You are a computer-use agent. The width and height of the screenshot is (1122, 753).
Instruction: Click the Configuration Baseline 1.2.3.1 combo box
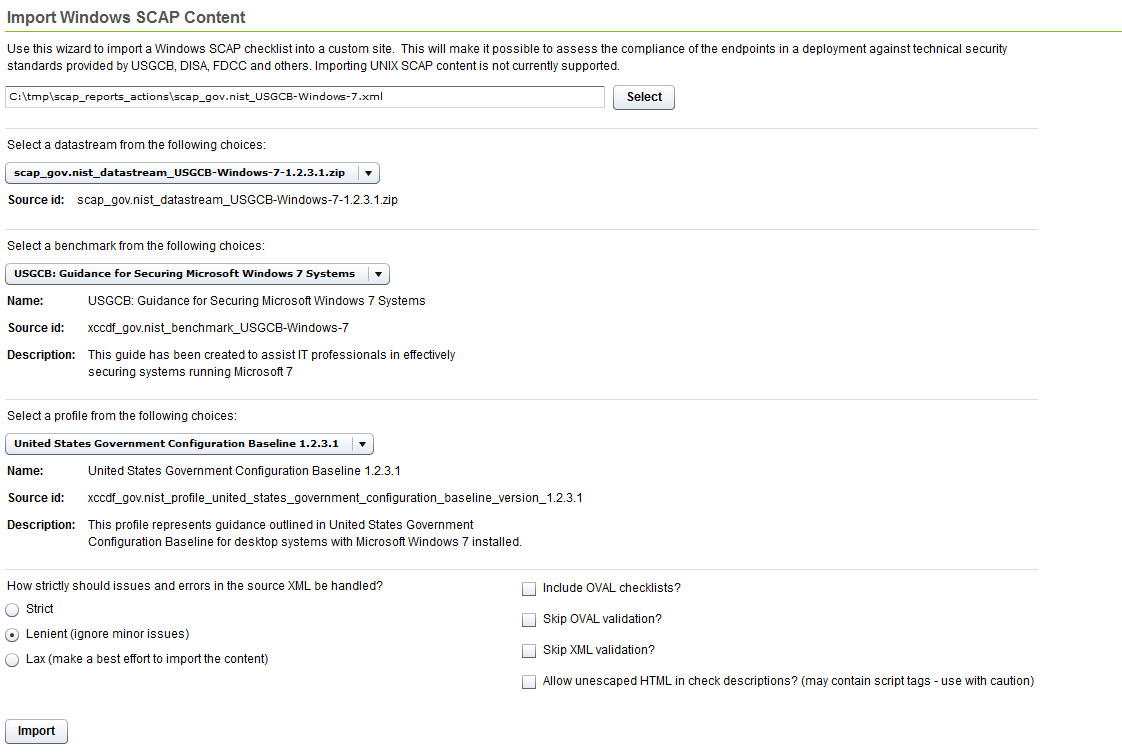point(177,444)
